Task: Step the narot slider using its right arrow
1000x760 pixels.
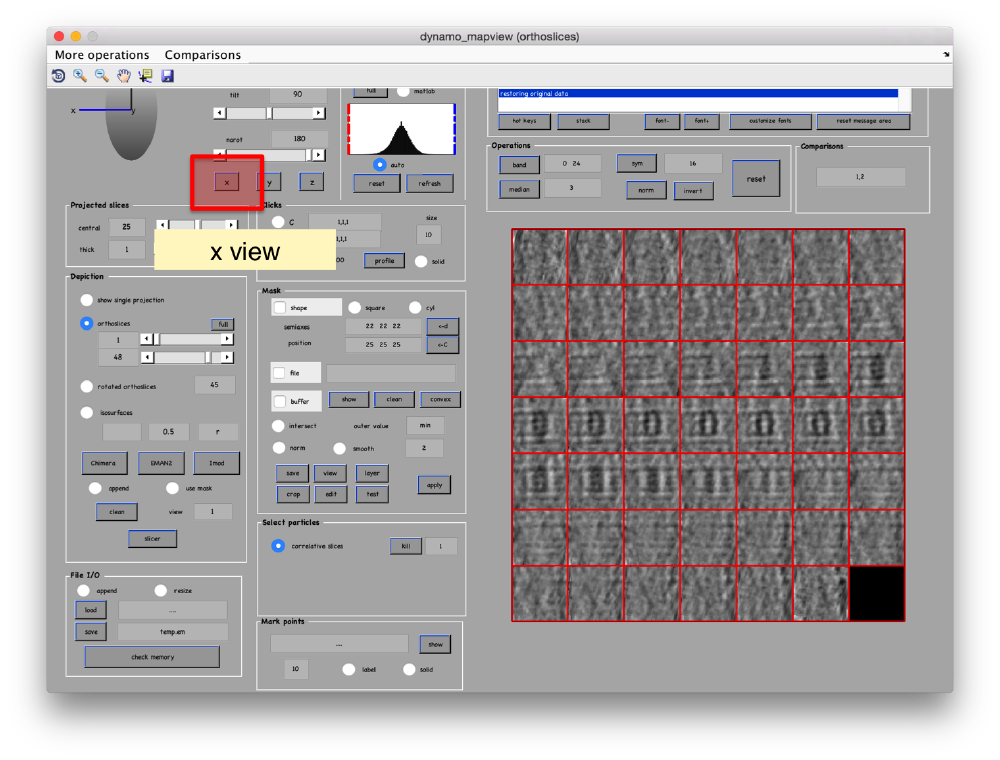Action: coord(319,154)
